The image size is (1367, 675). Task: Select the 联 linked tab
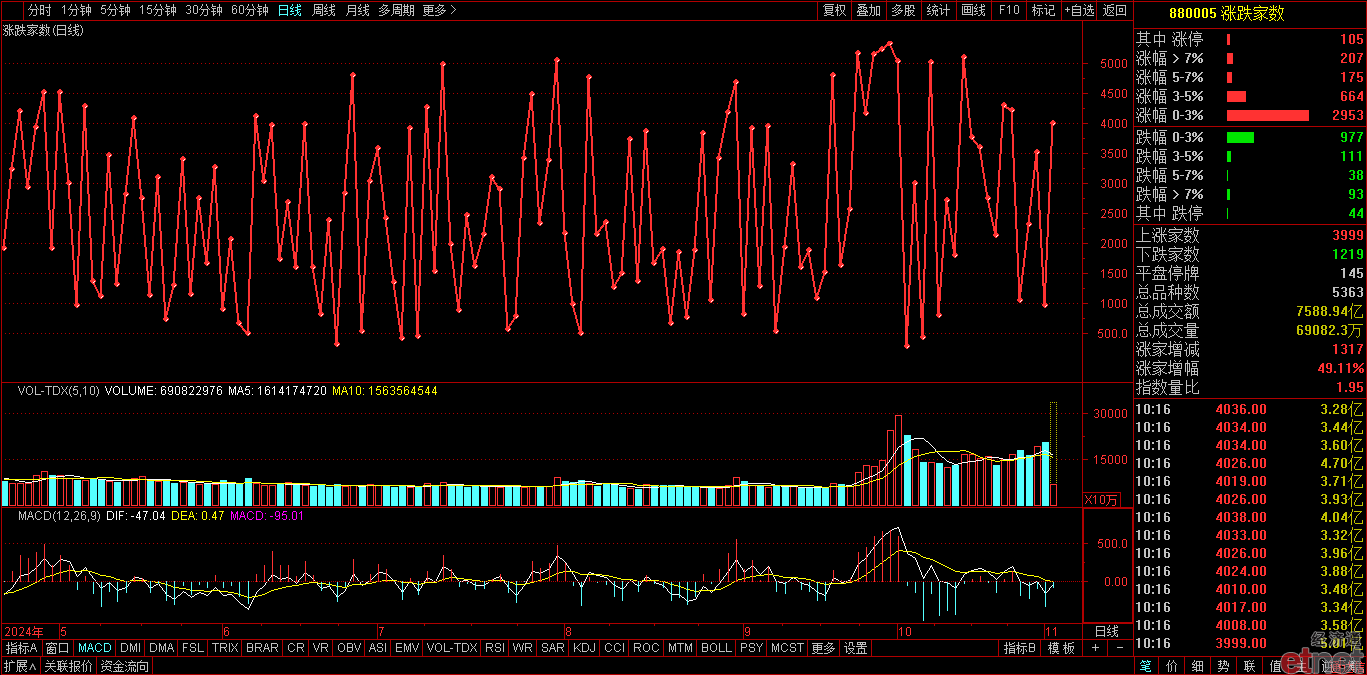[1249, 666]
